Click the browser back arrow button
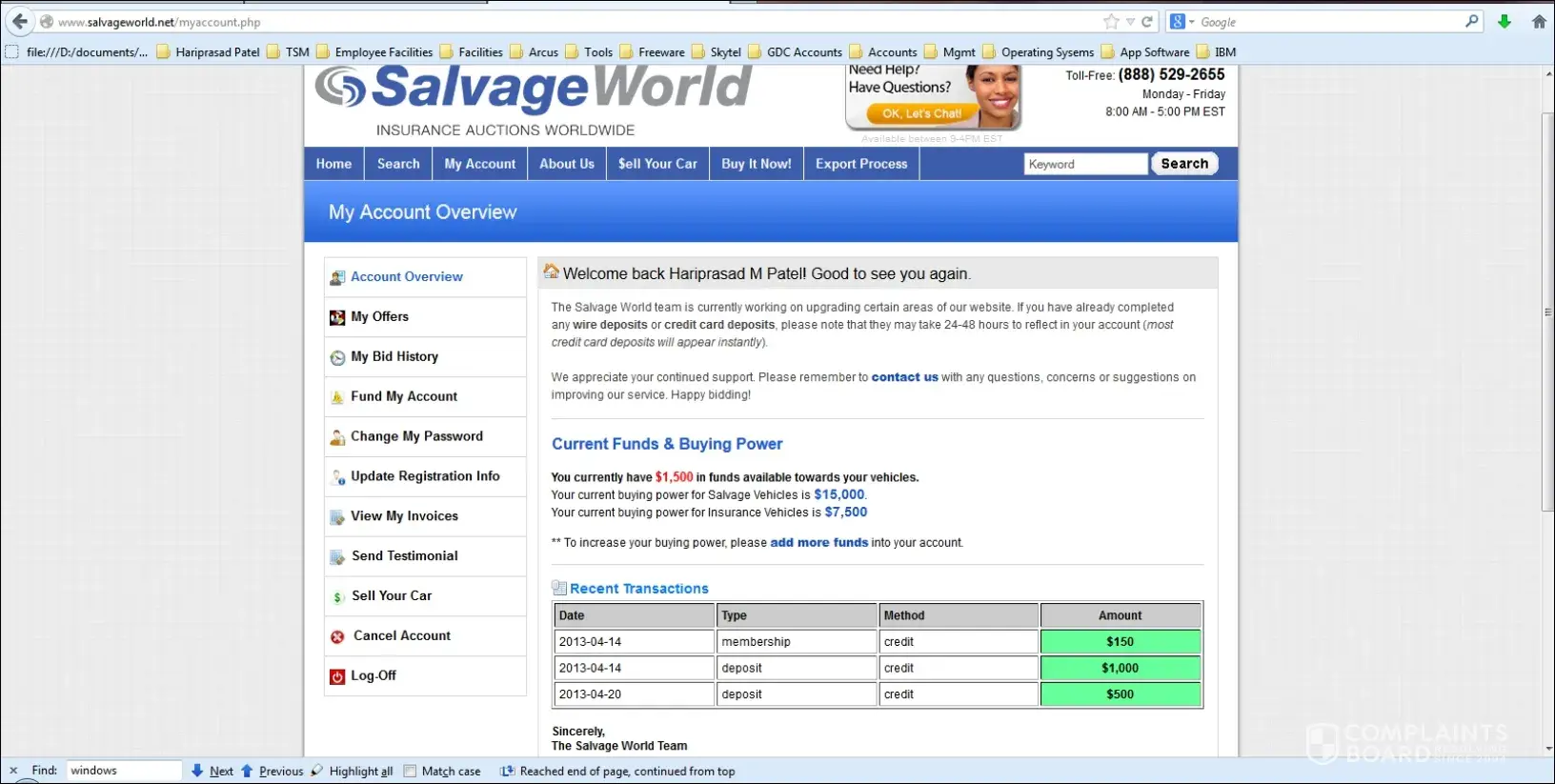 (x=20, y=21)
